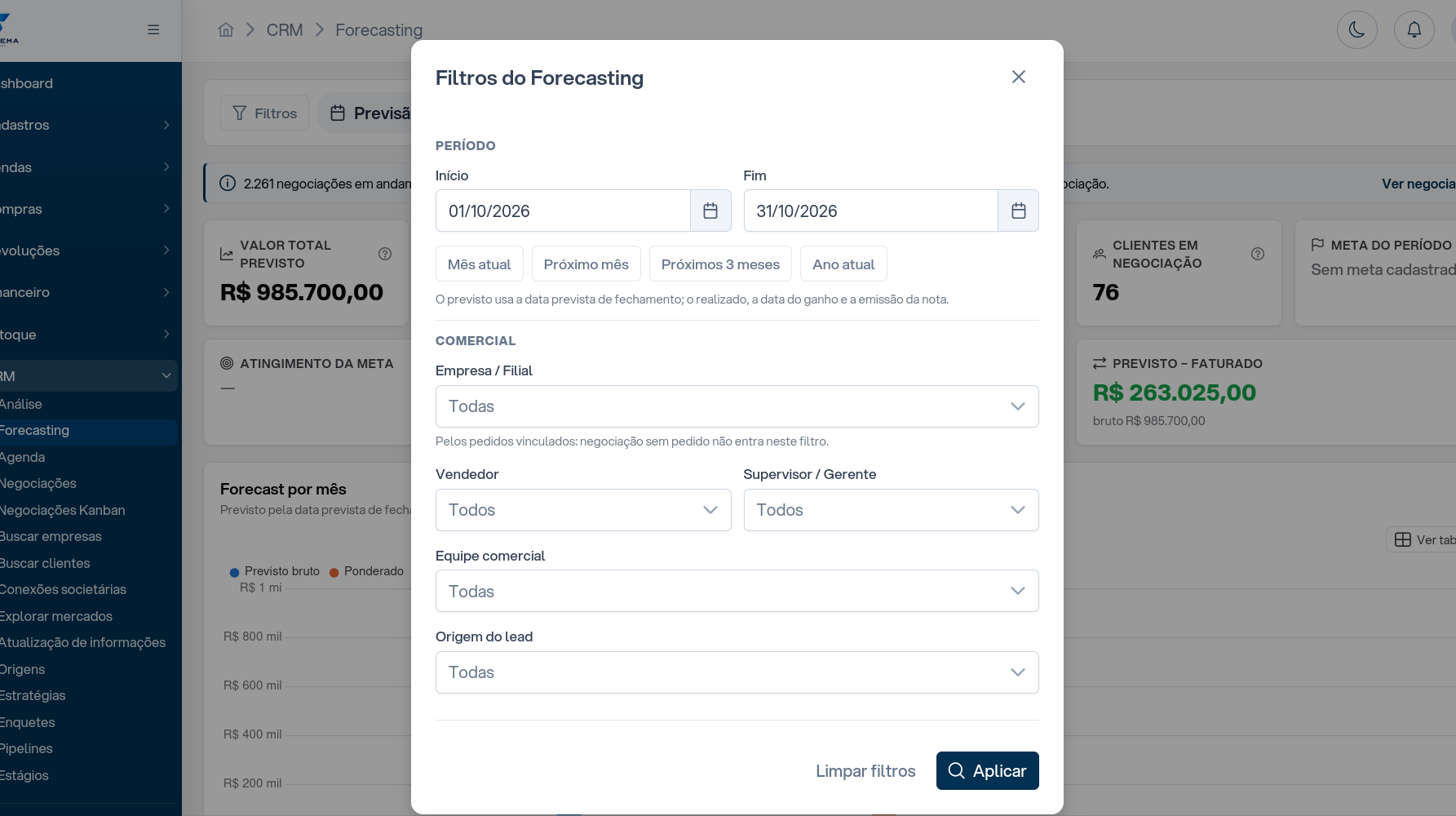This screenshot has width=1456, height=816.
Task: Open the Supervisor / Gerente dropdown
Action: pyautogui.click(x=891, y=510)
